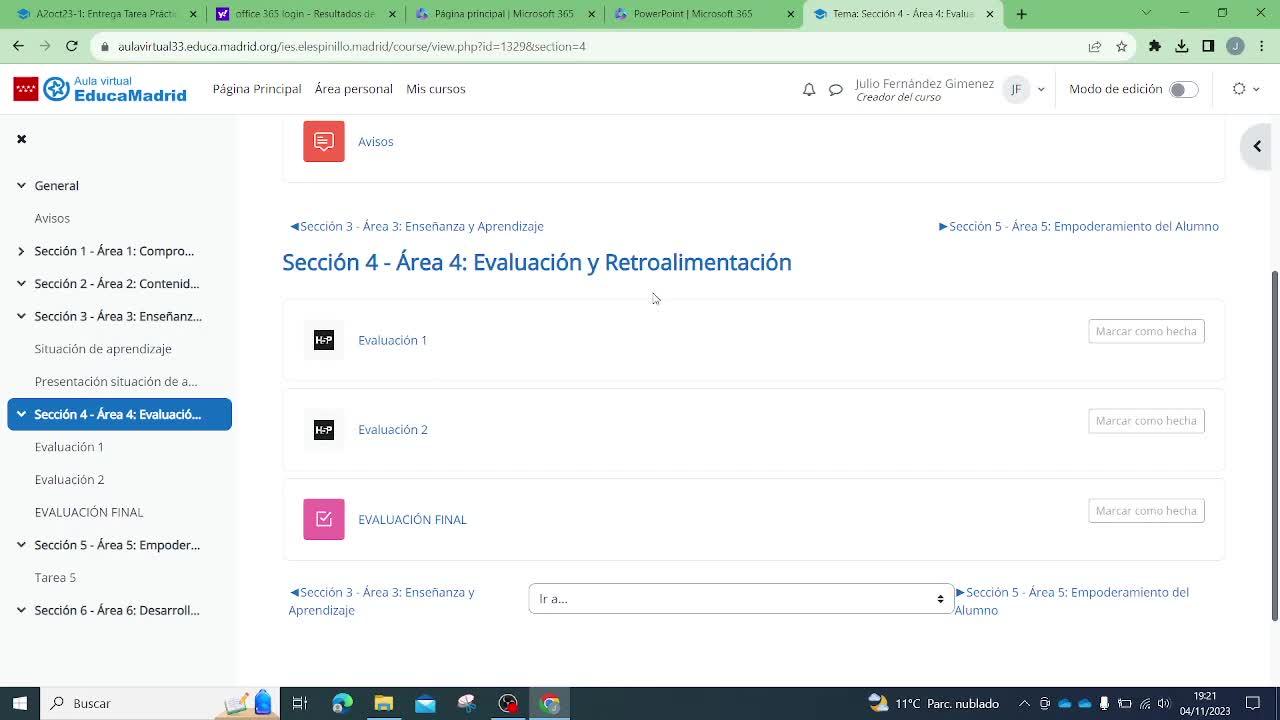Open the 'Ir a...' jump dropdown
1280x720 pixels.
pos(741,599)
